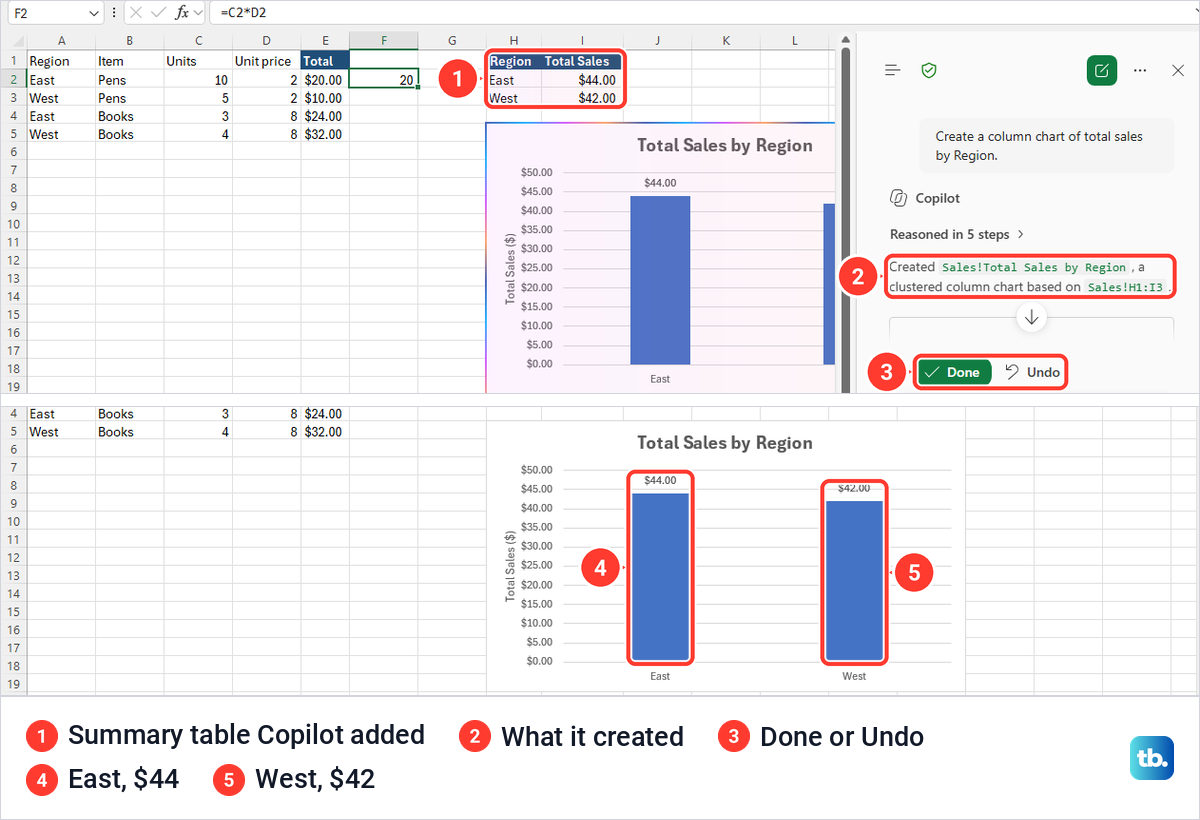Click the $42.00 data label above West bar
This screenshot has width=1200, height=820.
[x=854, y=488]
